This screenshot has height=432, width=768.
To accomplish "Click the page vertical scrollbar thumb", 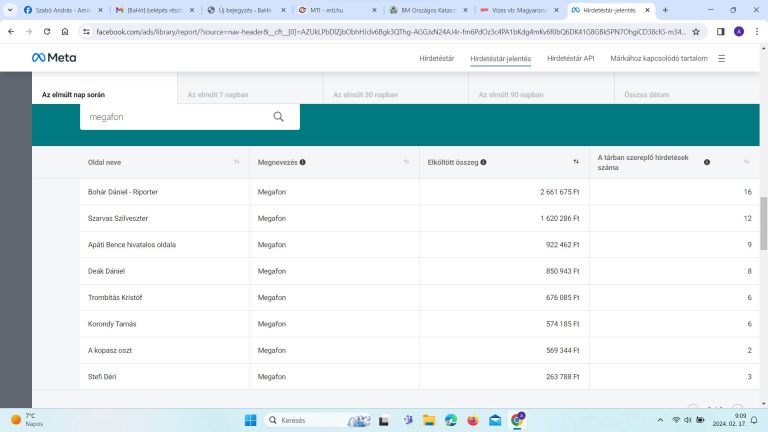I will 764,224.
